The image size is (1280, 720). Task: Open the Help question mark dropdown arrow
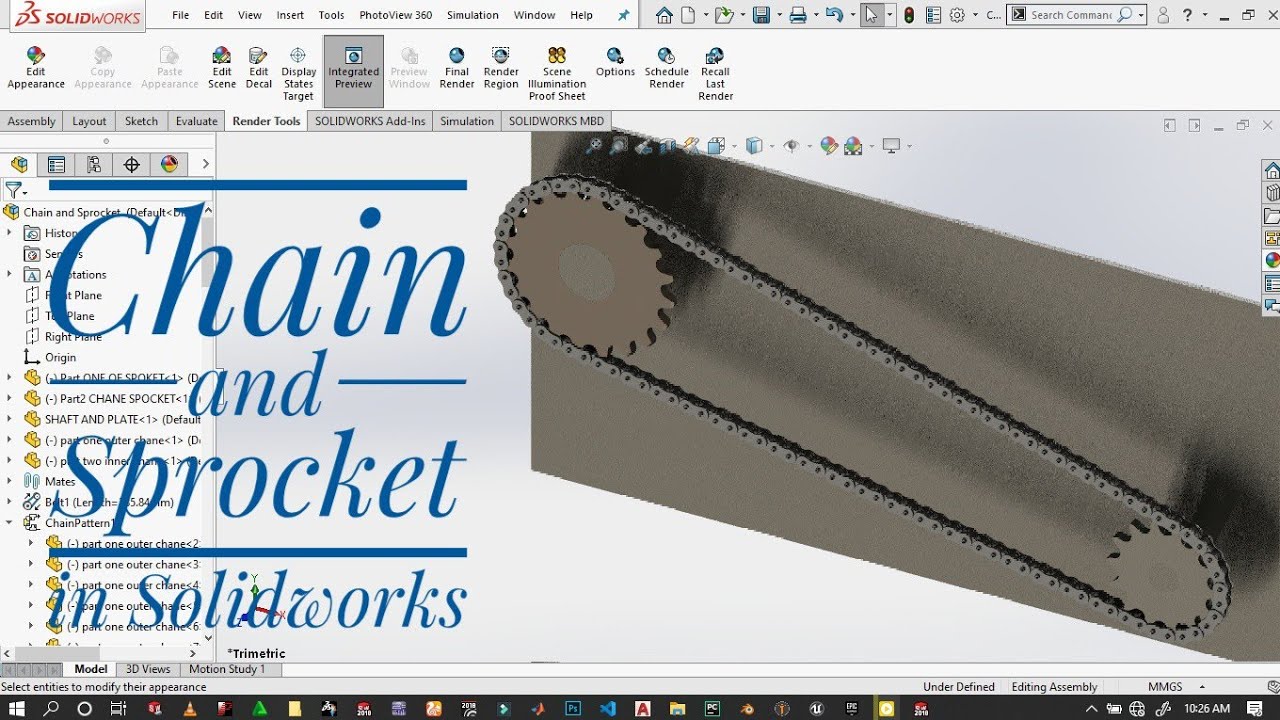pos(1204,15)
